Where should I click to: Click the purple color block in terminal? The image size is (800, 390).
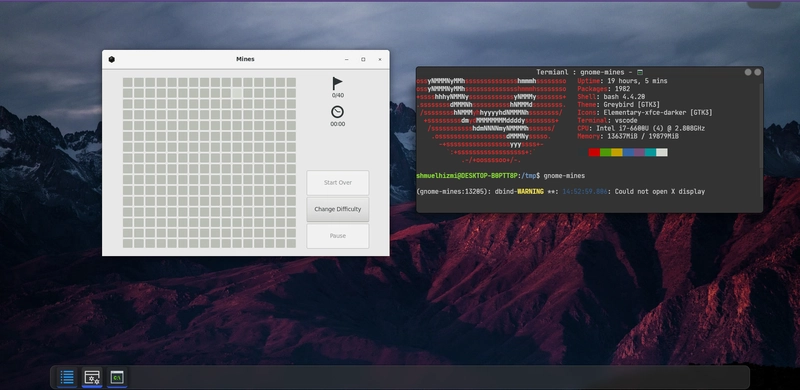click(x=639, y=153)
